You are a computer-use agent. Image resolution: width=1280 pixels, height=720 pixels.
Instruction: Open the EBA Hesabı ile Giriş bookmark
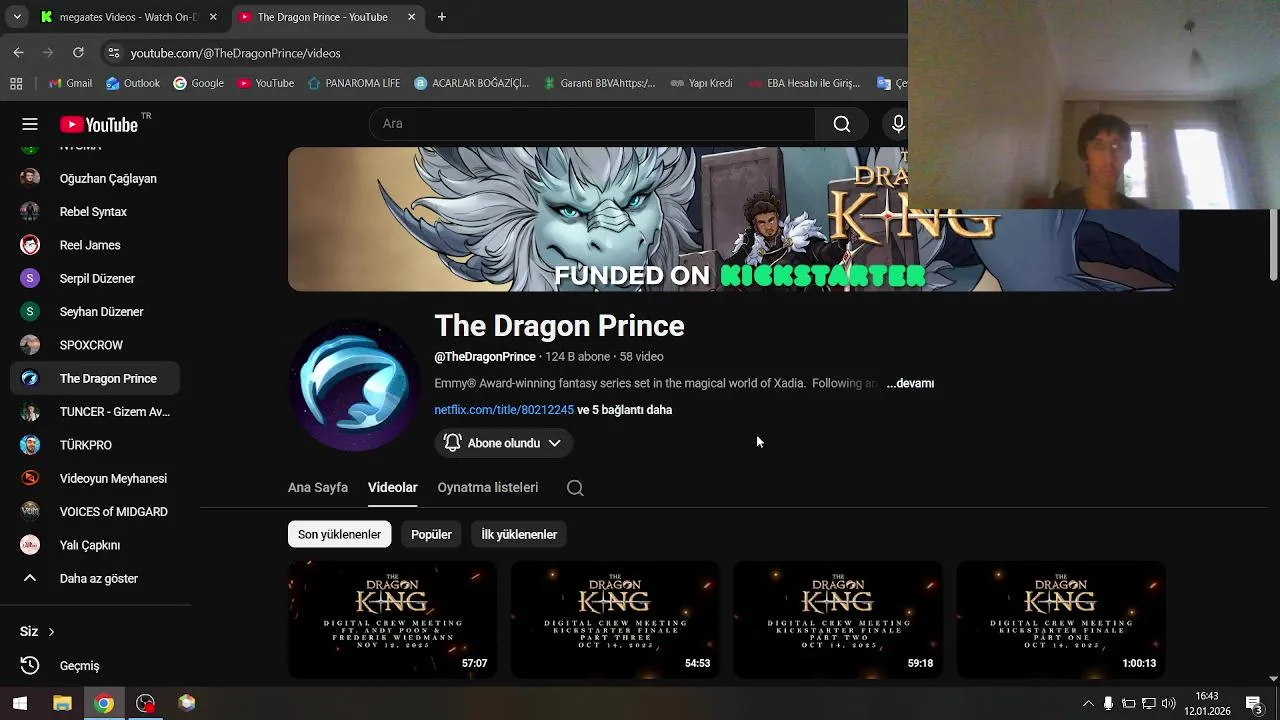804,83
